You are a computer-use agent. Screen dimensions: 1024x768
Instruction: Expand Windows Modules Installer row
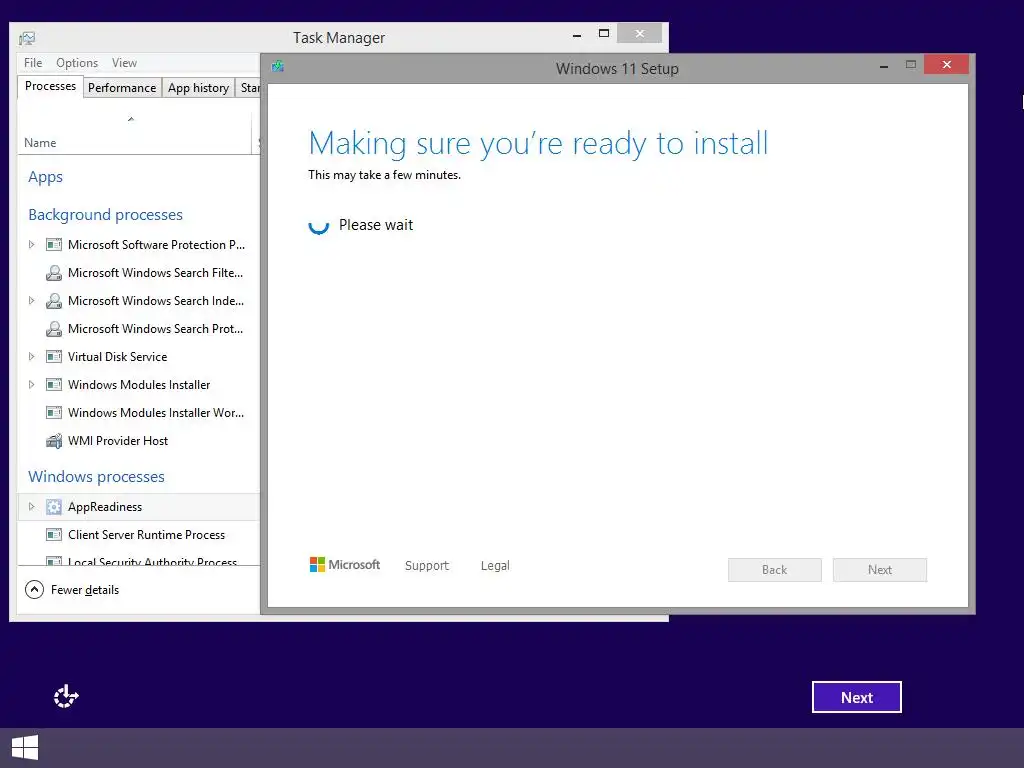tap(31, 385)
